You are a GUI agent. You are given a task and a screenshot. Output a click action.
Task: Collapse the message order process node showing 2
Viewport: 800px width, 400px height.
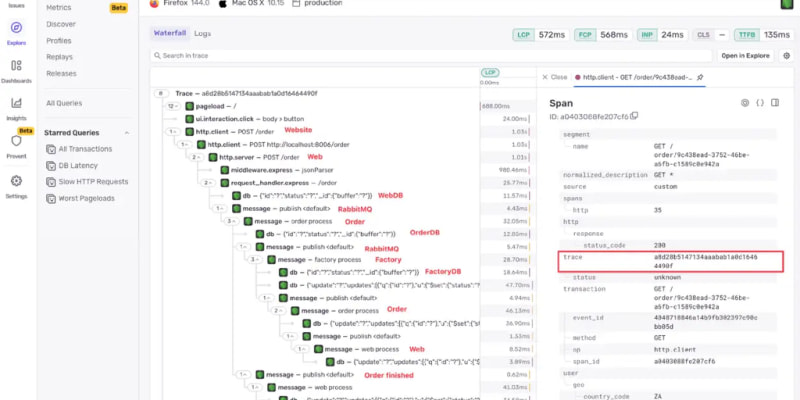pyautogui.click(x=278, y=311)
